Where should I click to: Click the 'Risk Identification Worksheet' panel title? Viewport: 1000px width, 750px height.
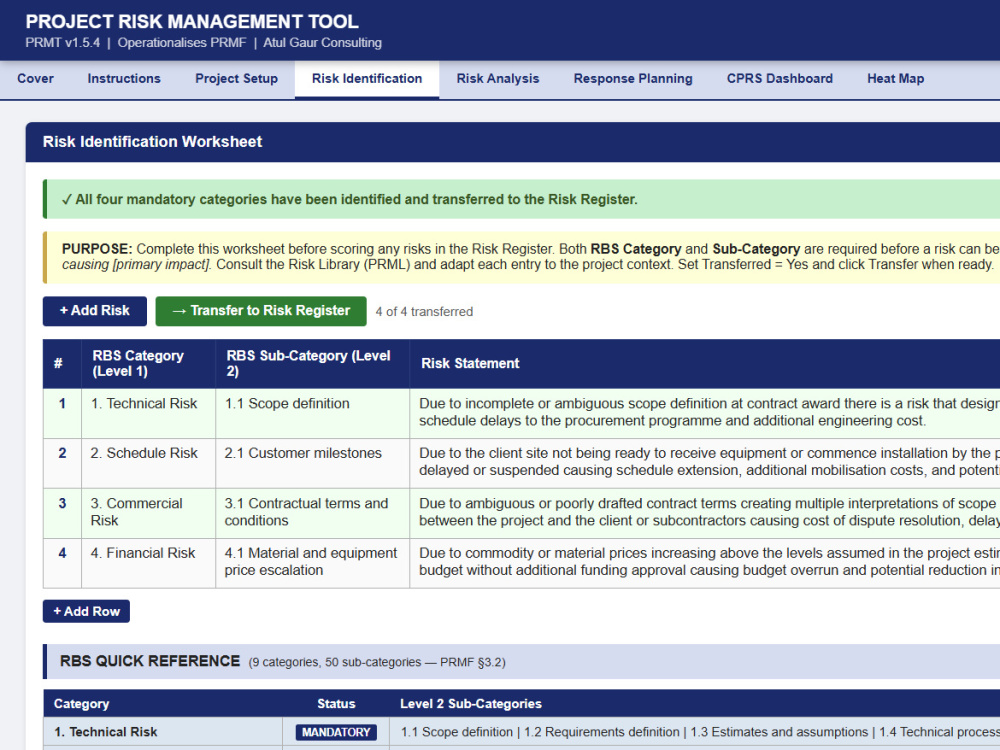[x=152, y=142]
